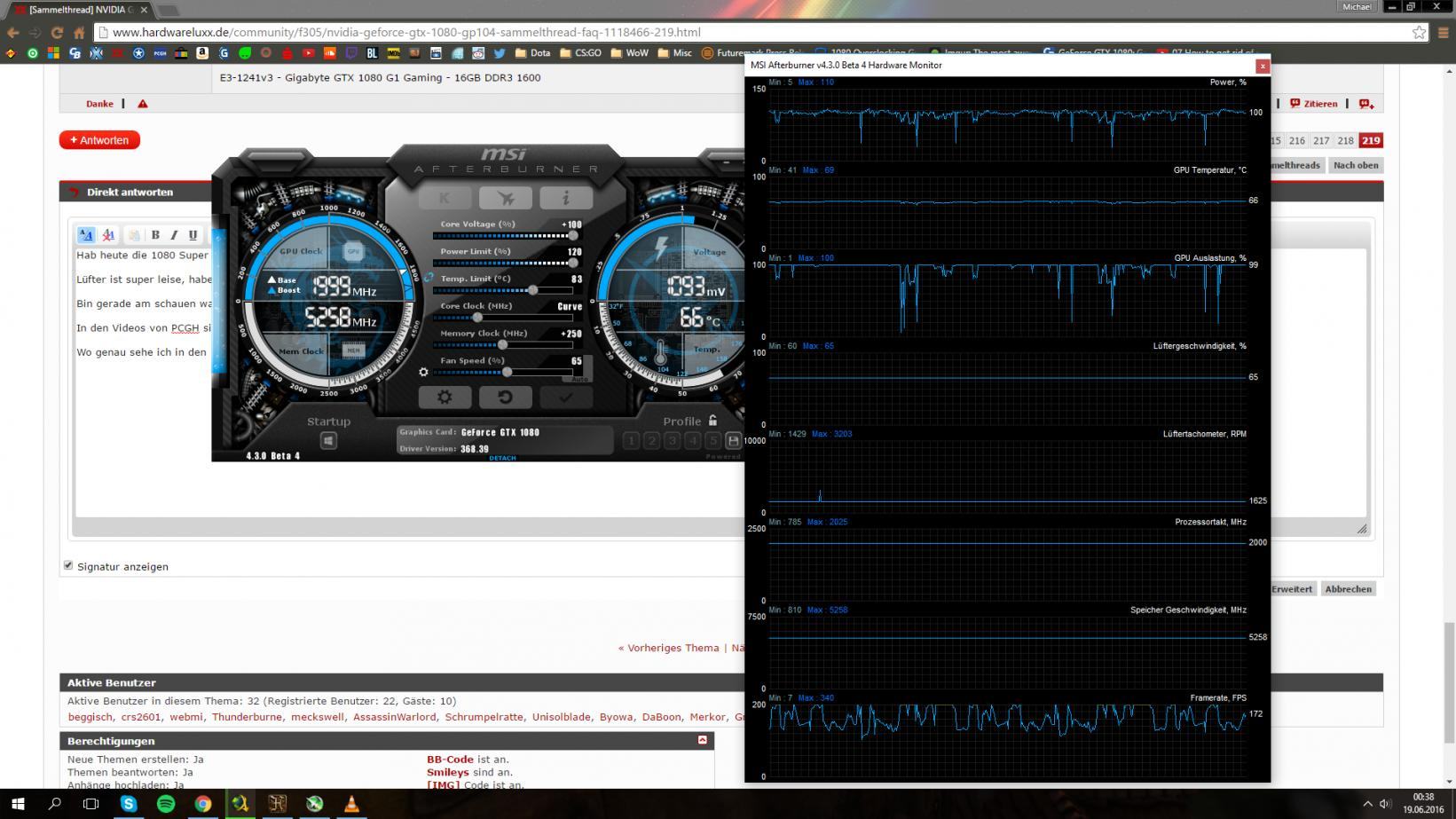Image resolution: width=1456 pixels, height=819 pixels.
Task: Select Afterburner profile slot 1
Action: pos(631,440)
